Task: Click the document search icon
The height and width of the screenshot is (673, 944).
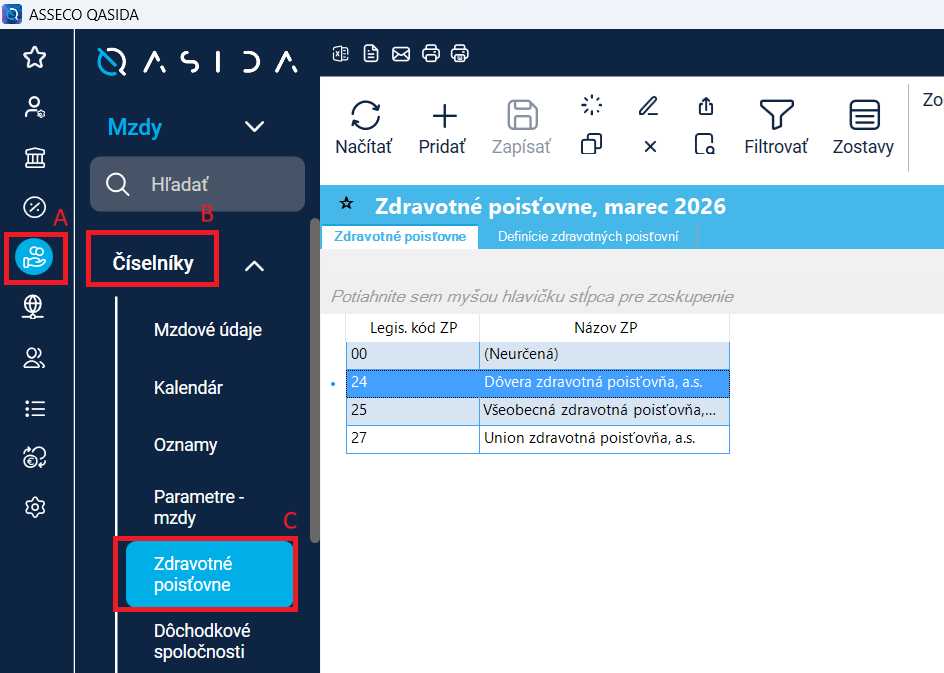Action: coord(705,144)
